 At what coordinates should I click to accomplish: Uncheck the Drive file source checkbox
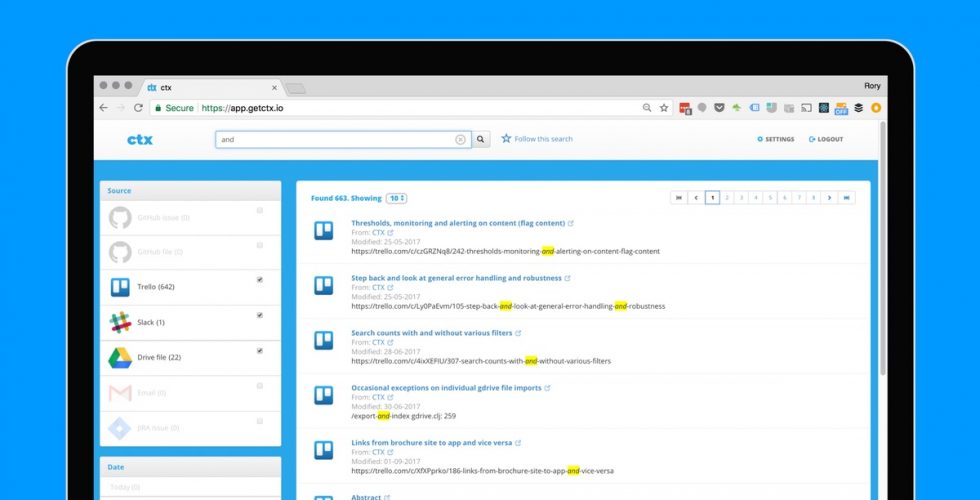click(x=260, y=351)
